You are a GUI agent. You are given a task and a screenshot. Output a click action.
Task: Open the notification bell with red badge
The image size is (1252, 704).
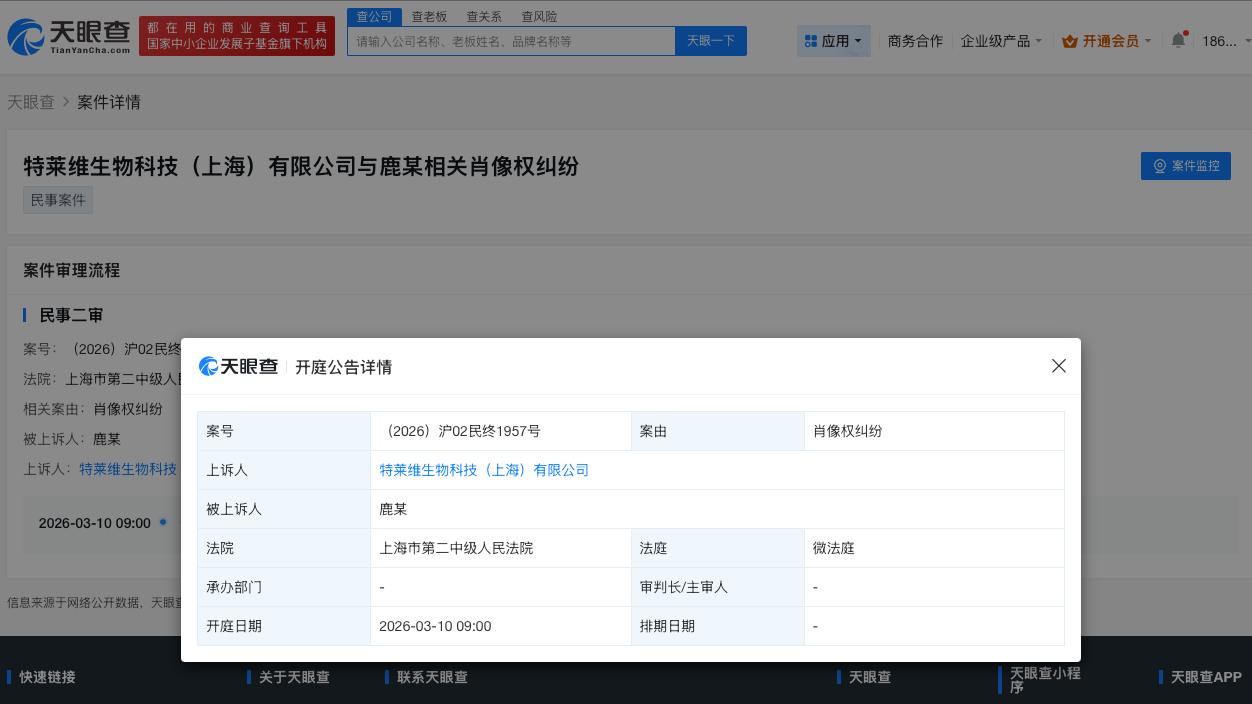click(1178, 40)
